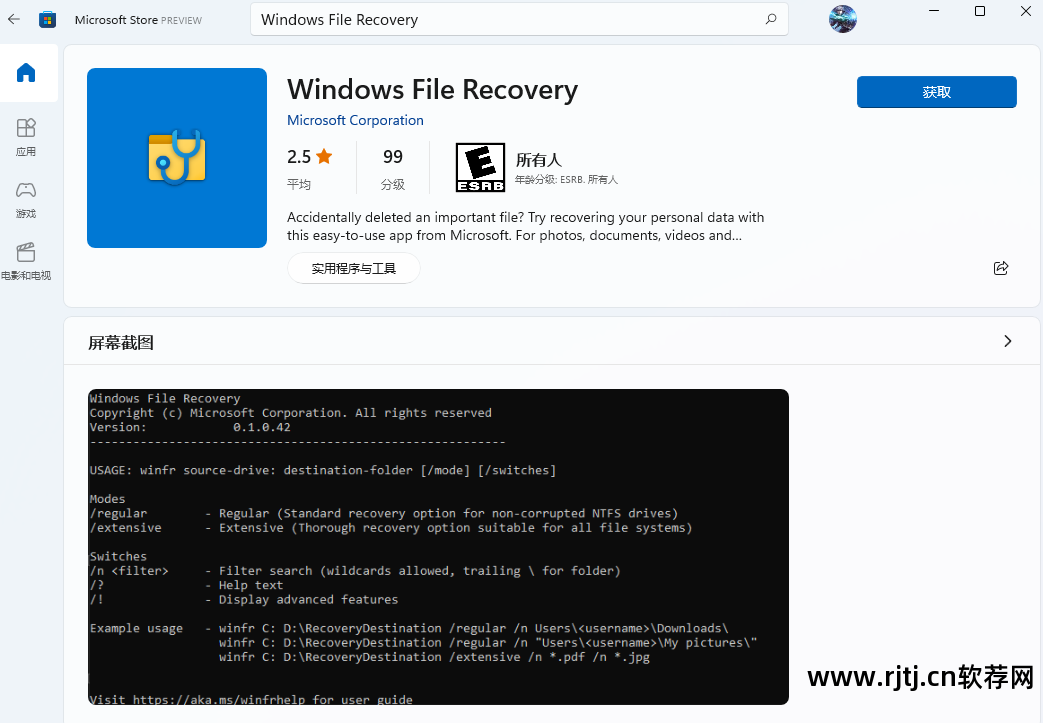The height and width of the screenshot is (723, 1043).
Task: Open the Microsoft Corporation publisher link
Action: point(355,120)
